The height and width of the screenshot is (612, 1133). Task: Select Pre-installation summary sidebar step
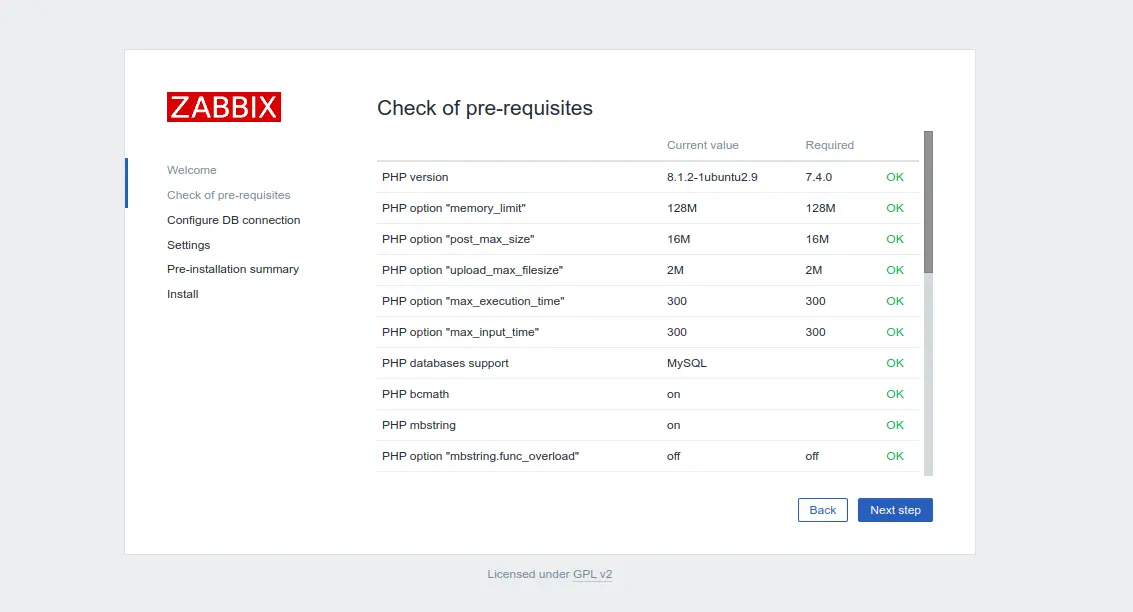233,269
